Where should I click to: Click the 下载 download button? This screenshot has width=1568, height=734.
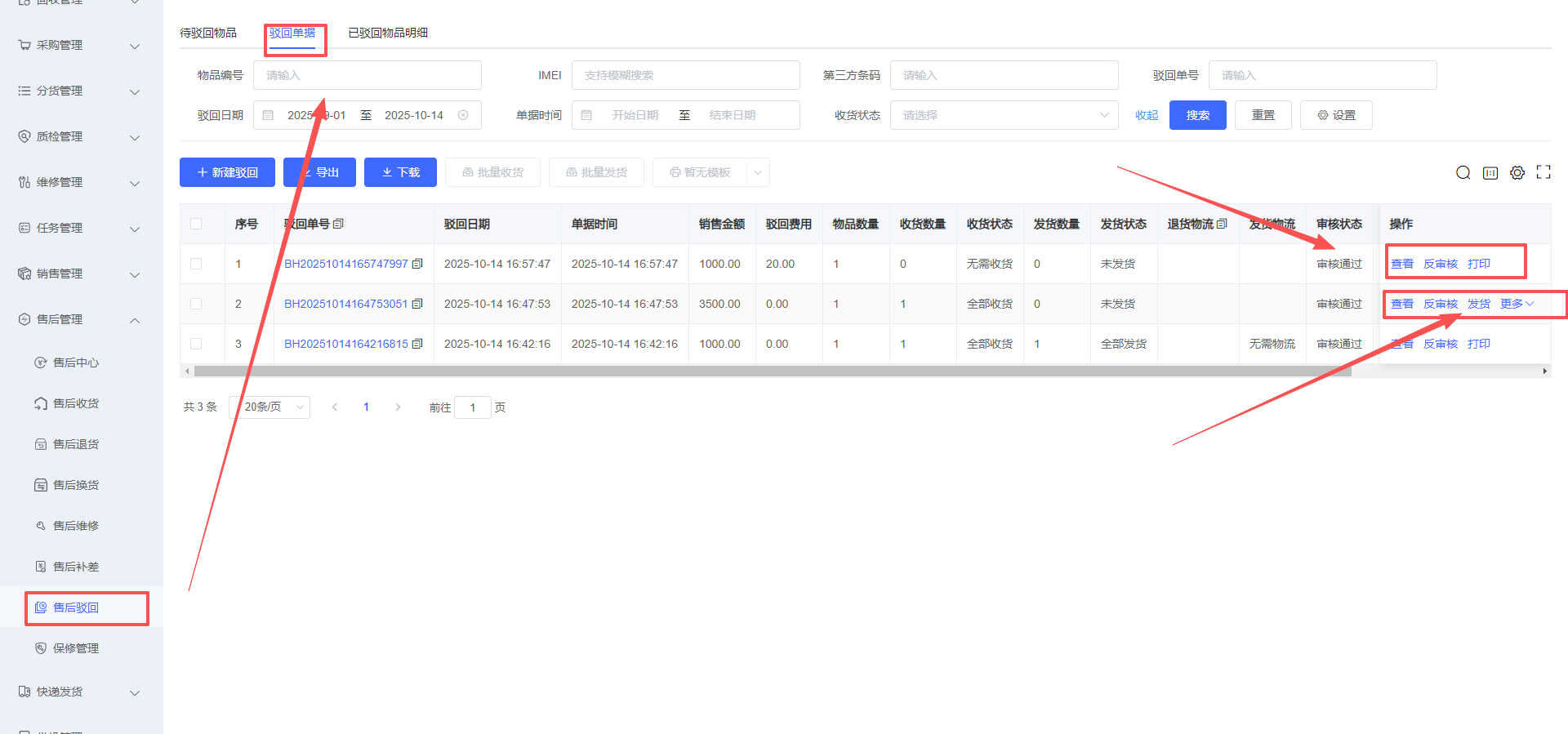[x=400, y=172]
